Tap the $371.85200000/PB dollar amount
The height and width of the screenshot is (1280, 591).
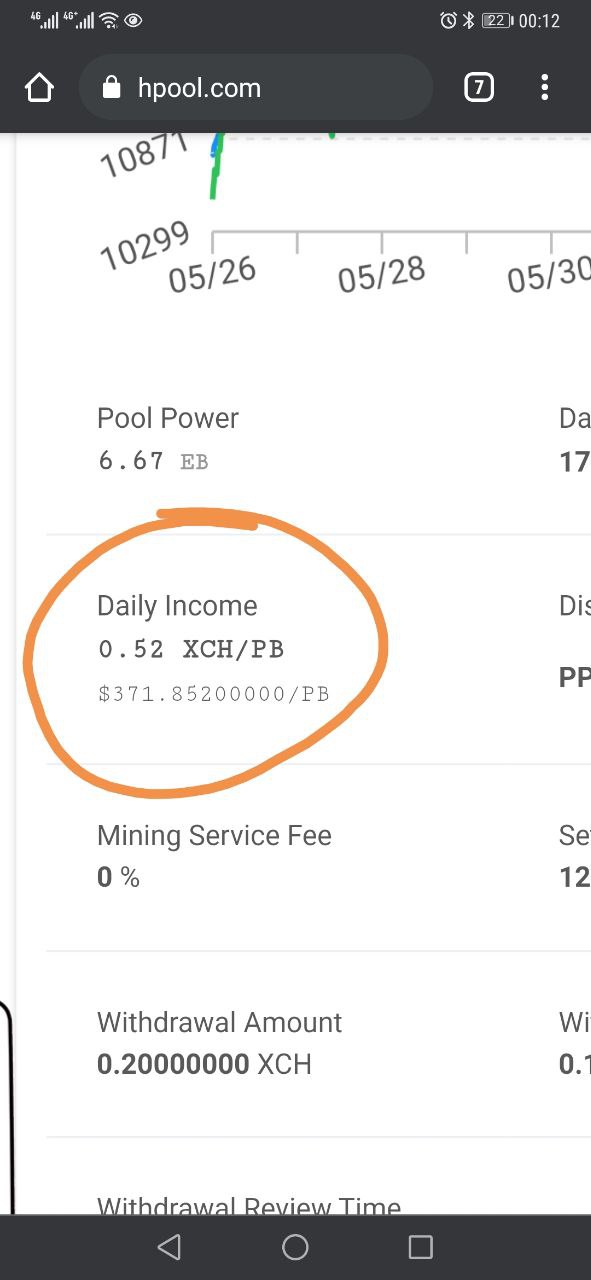[x=214, y=694]
